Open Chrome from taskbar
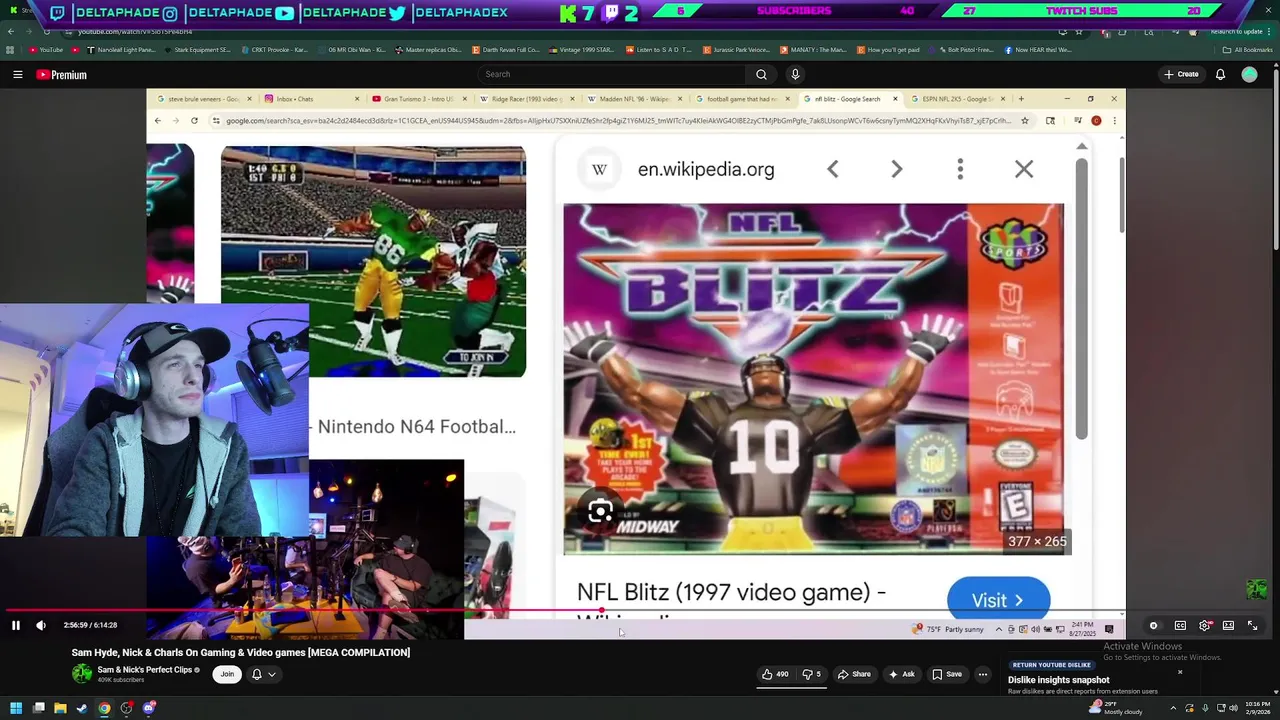 (104, 708)
